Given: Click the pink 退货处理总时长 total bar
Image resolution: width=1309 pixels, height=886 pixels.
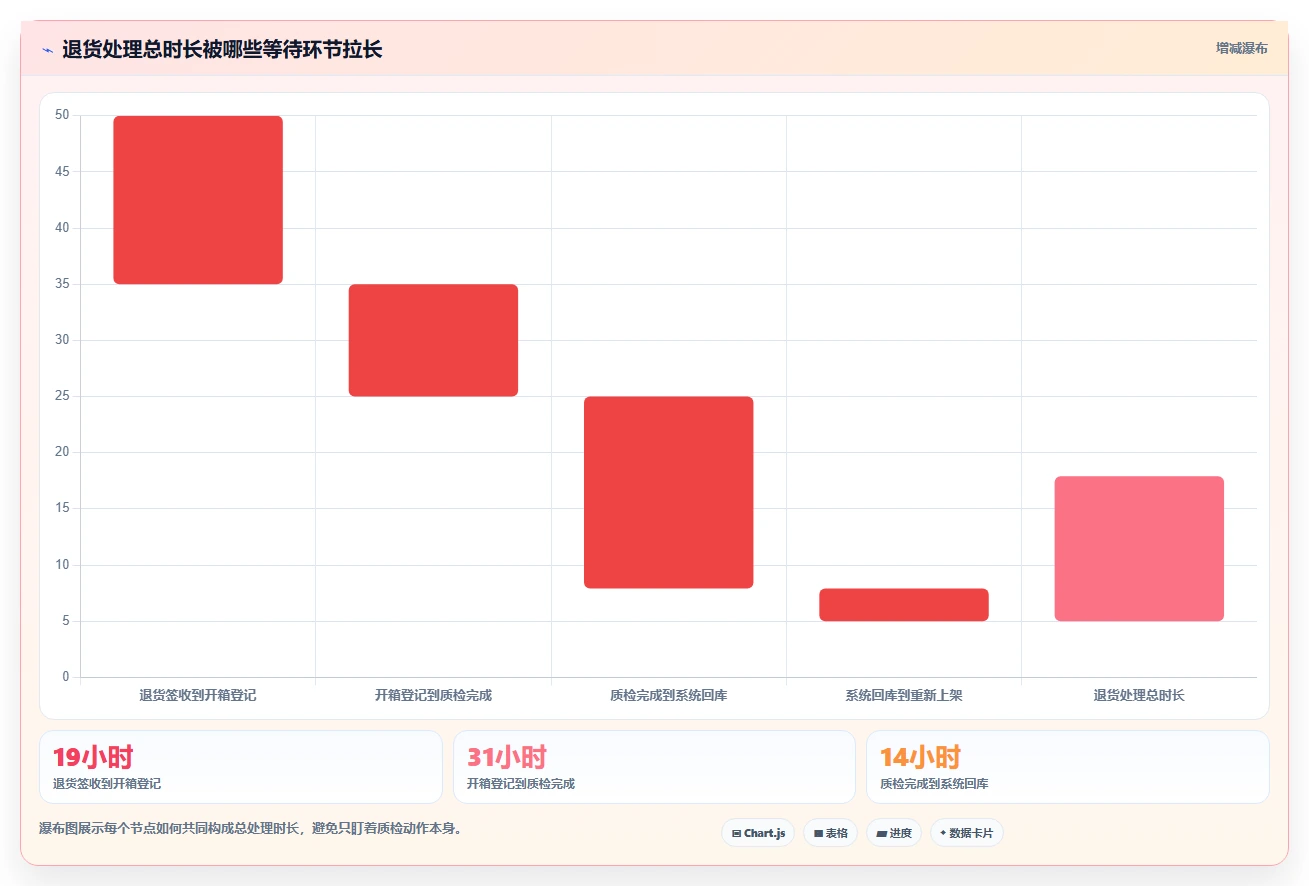Looking at the screenshot, I should 1139,549.
